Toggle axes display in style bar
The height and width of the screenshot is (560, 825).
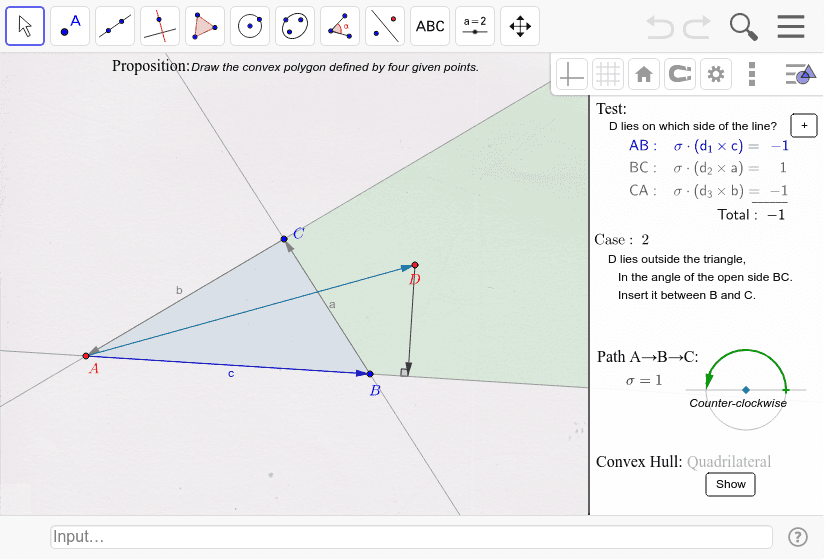point(571,74)
